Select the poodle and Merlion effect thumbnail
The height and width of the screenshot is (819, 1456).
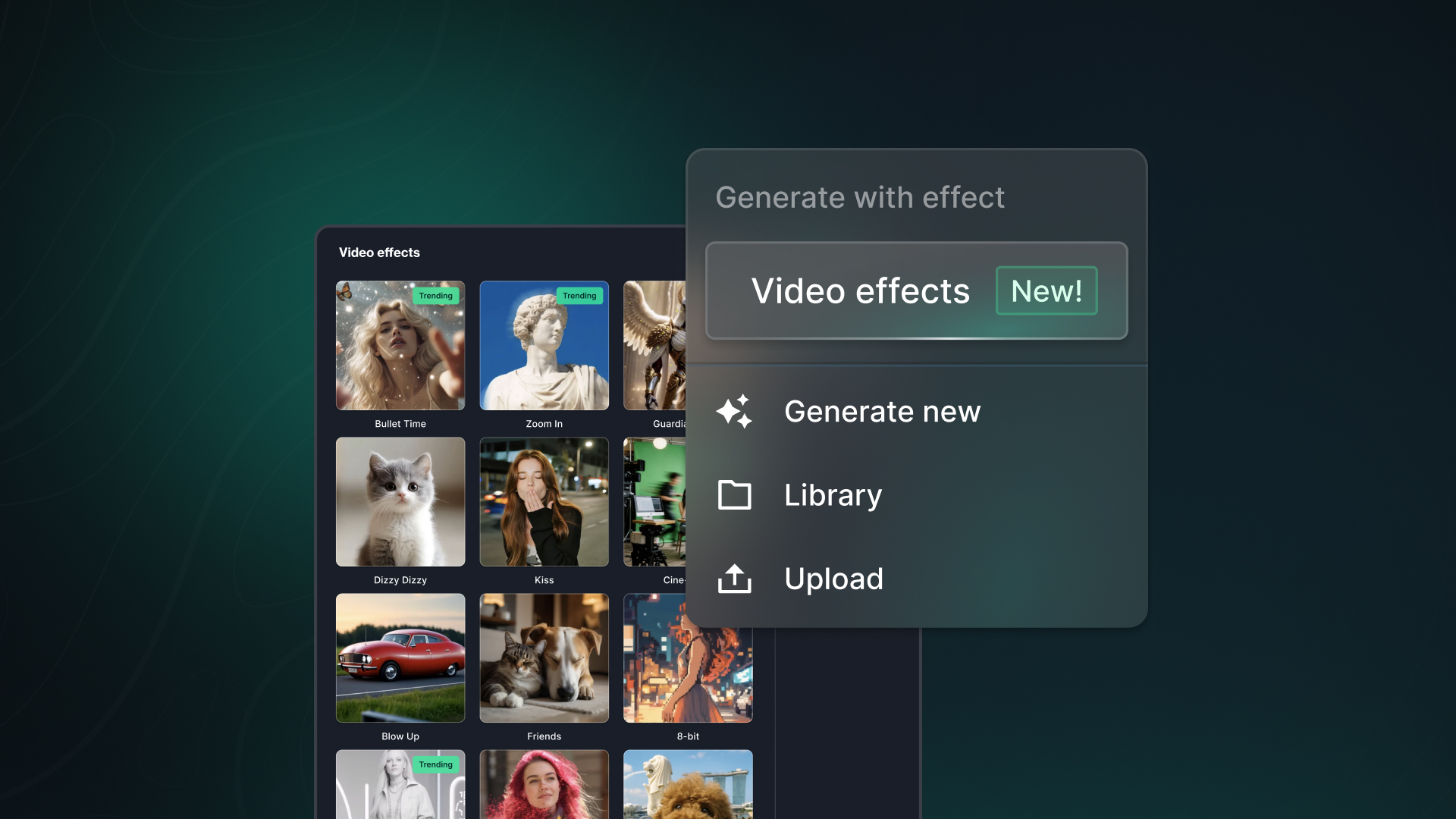(687, 785)
